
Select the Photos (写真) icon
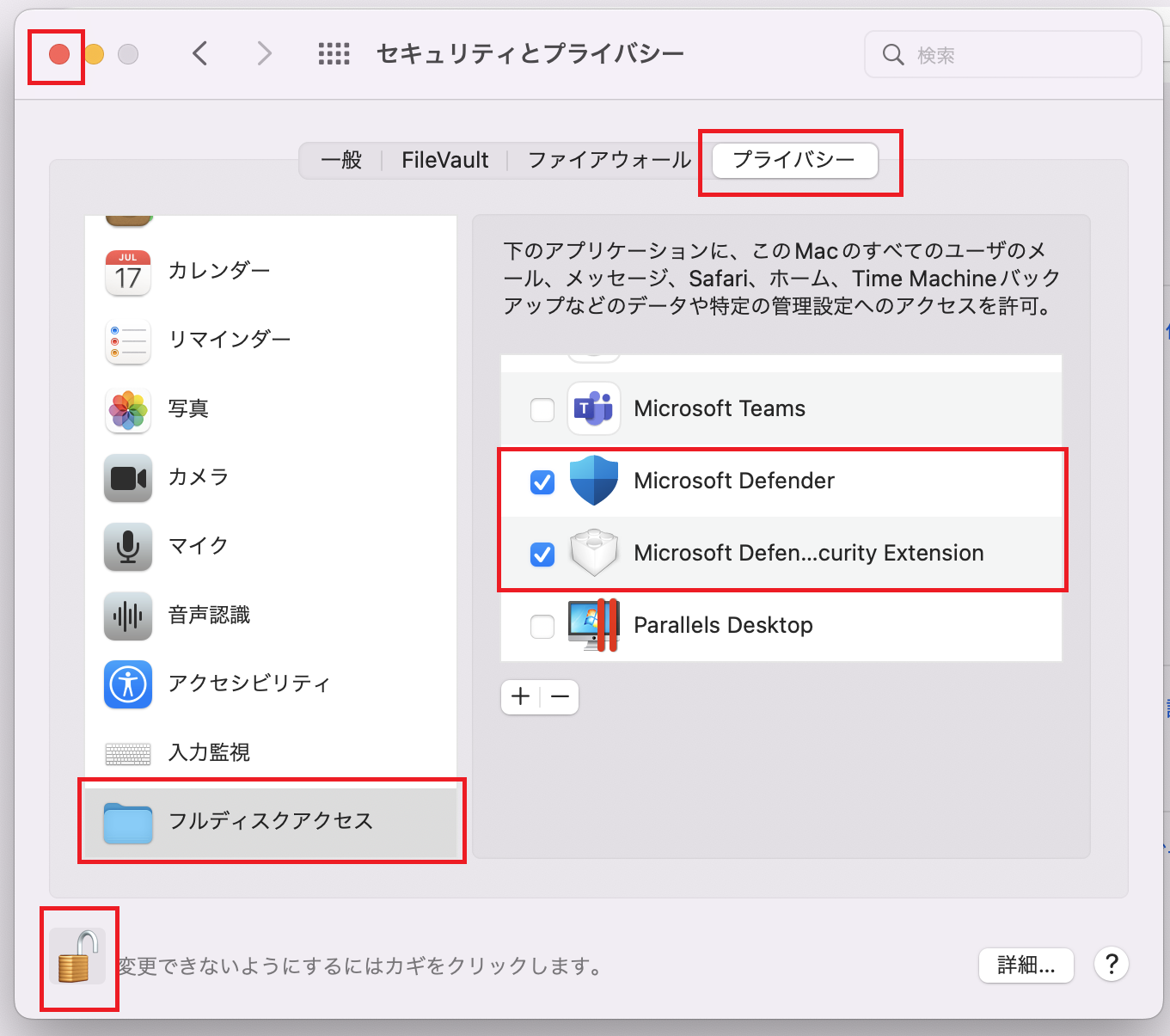[128, 410]
